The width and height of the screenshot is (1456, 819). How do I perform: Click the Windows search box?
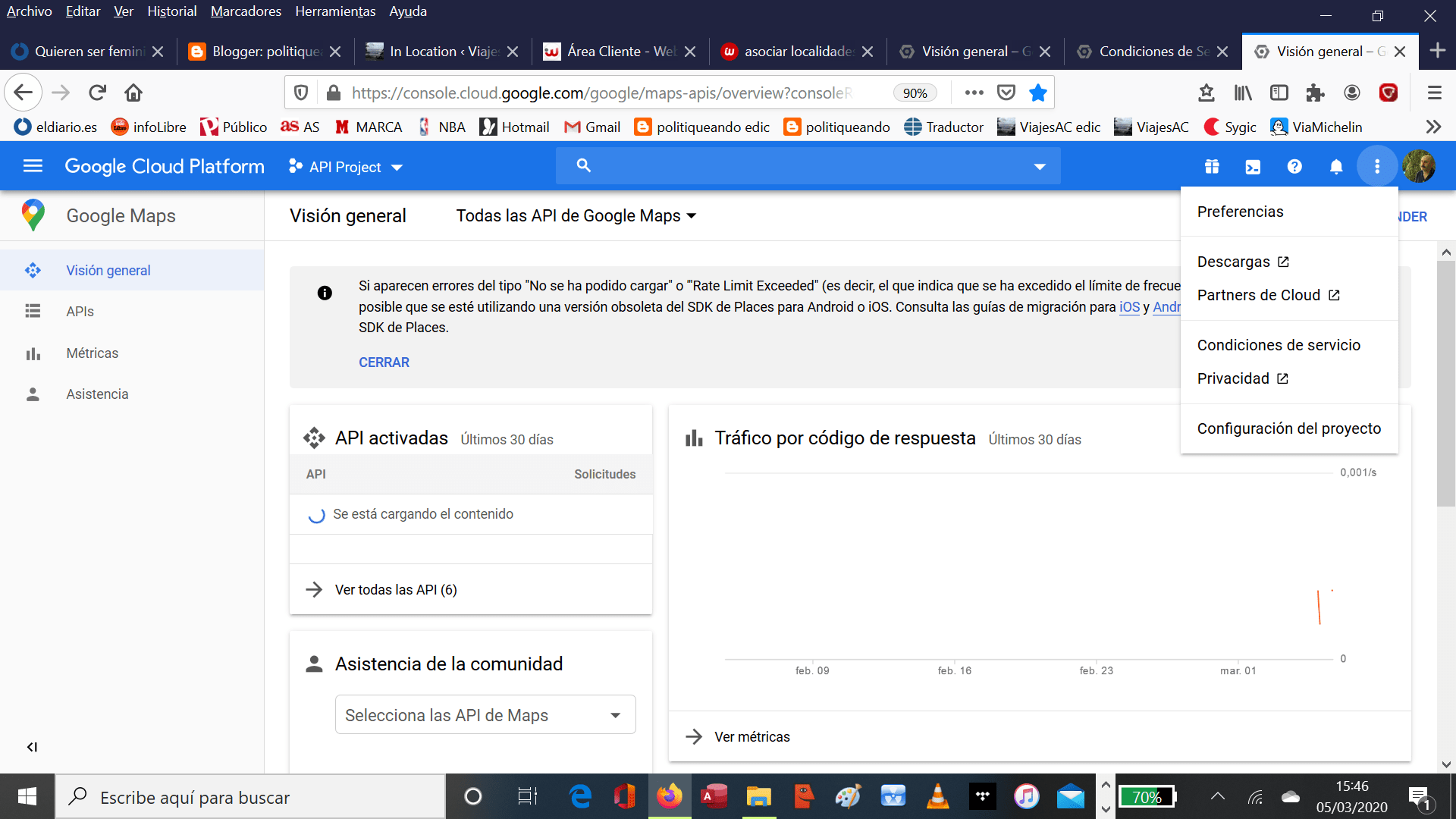(x=250, y=796)
